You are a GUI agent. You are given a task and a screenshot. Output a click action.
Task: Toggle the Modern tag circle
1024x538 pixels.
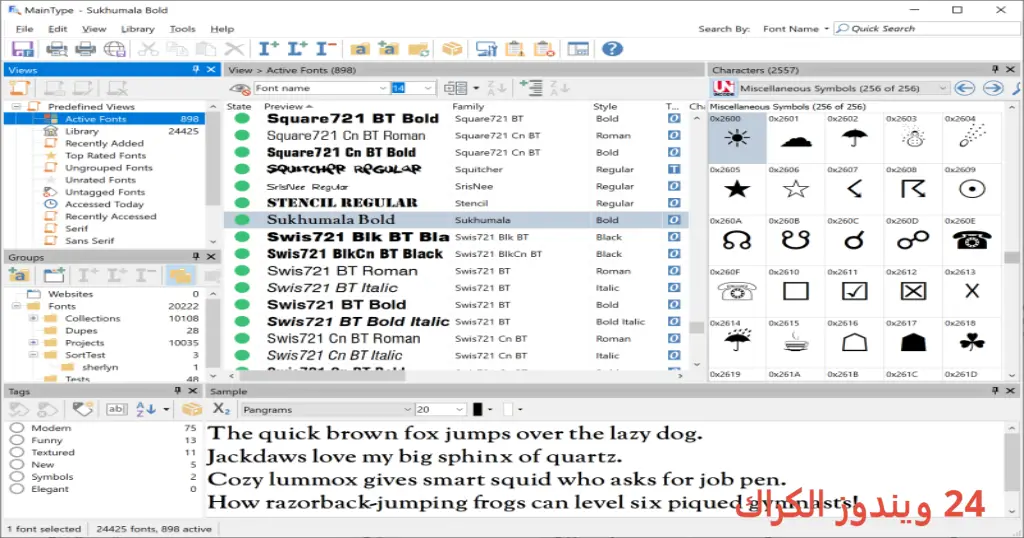click(17, 428)
